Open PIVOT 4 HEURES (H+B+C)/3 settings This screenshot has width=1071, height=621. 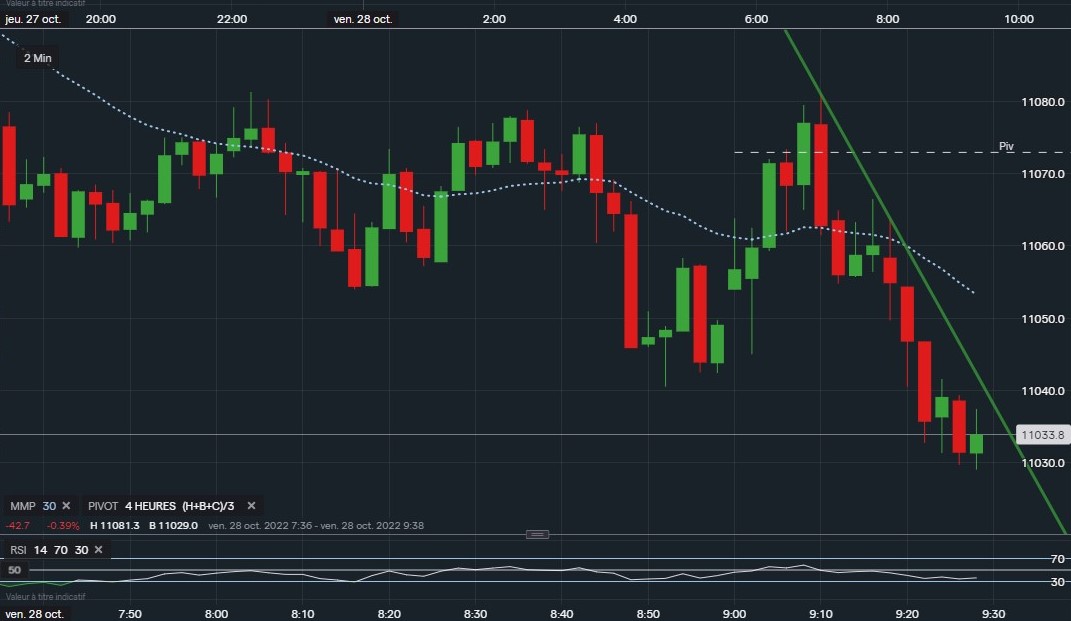[x=161, y=506]
